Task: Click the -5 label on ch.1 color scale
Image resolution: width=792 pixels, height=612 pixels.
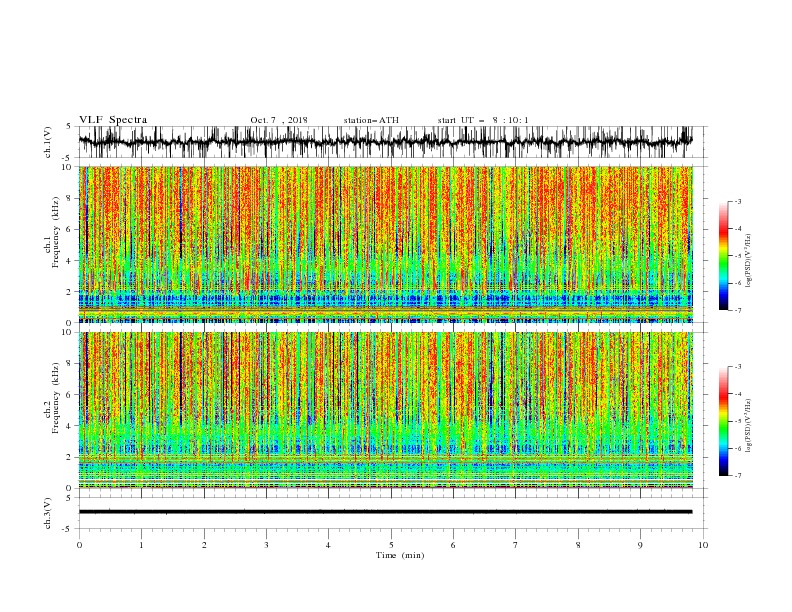Action: (738, 256)
